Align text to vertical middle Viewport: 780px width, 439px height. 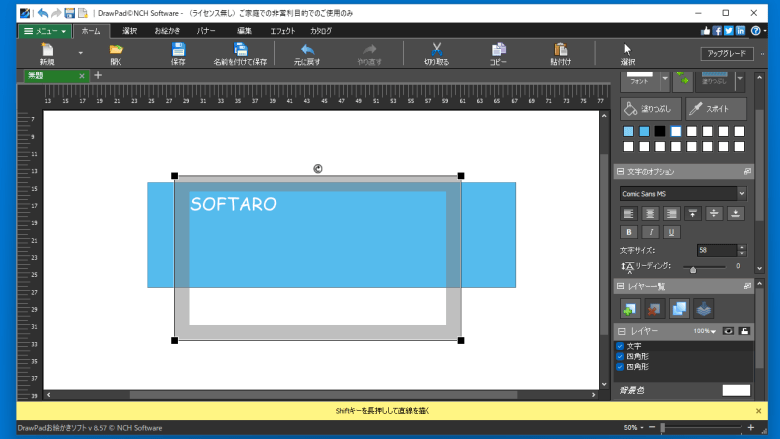pos(714,214)
